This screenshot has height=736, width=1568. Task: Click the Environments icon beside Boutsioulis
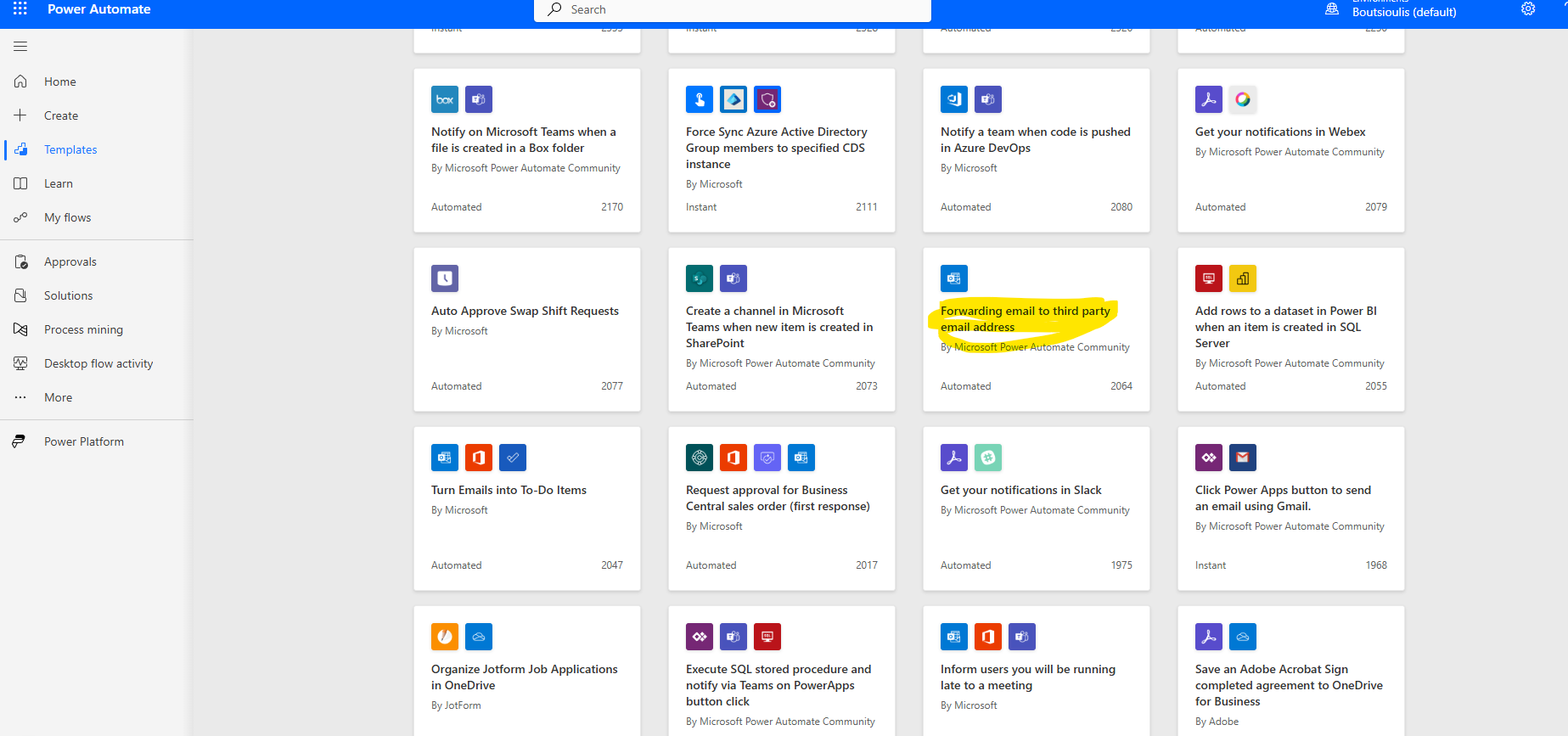point(1332,9)
